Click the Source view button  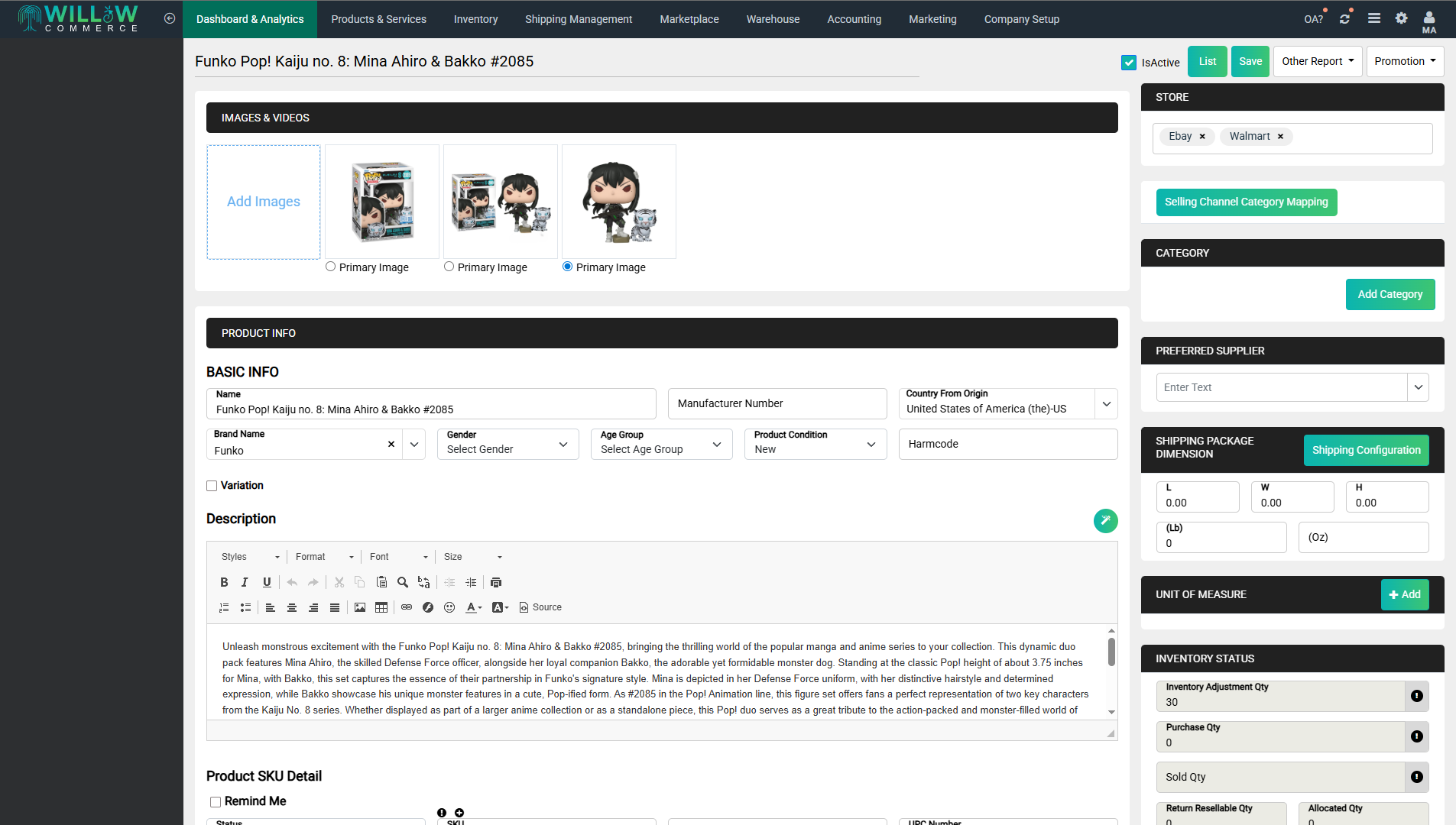[x=540, y=607]
